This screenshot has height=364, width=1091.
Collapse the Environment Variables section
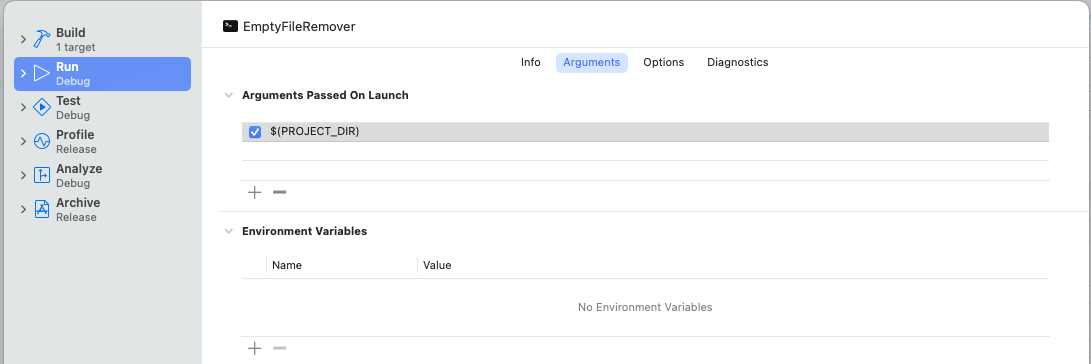228,231
